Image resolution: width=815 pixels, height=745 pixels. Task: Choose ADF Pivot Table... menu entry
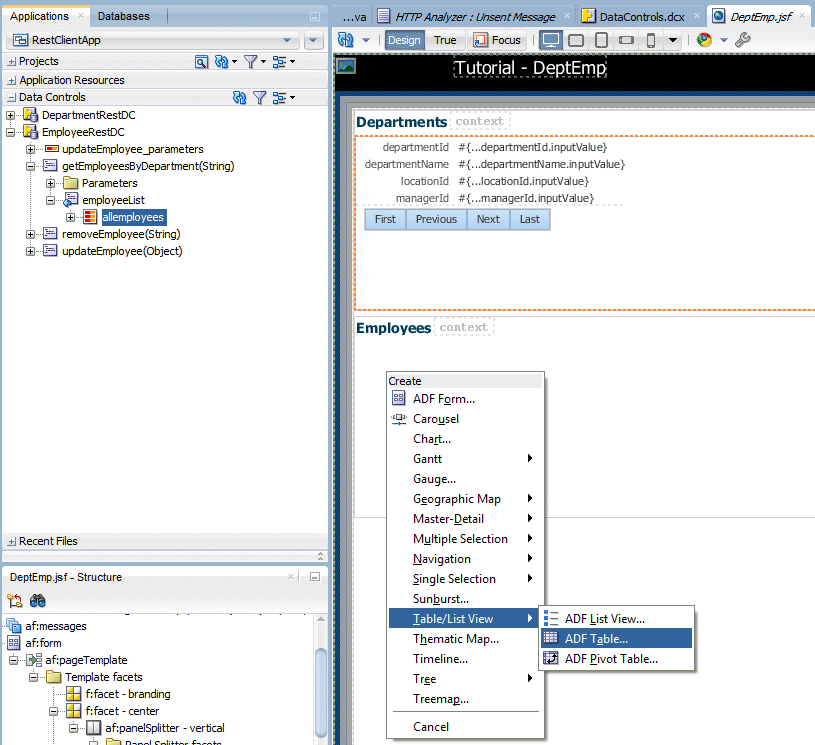(x=616, y=659)
